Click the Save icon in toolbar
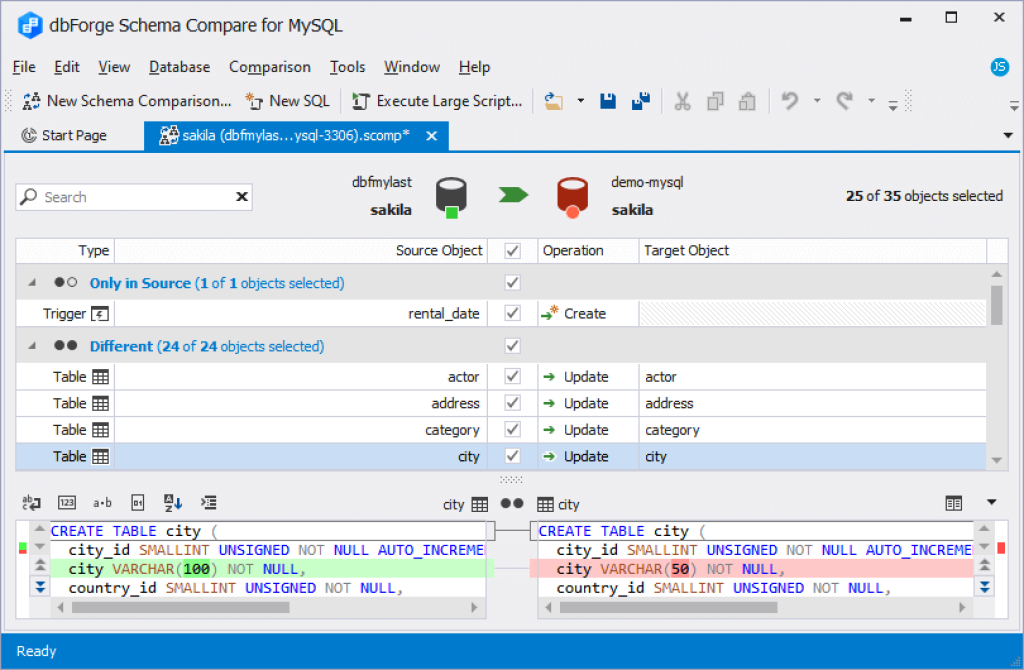This screenshot has width=1024, height=670. 608,101
